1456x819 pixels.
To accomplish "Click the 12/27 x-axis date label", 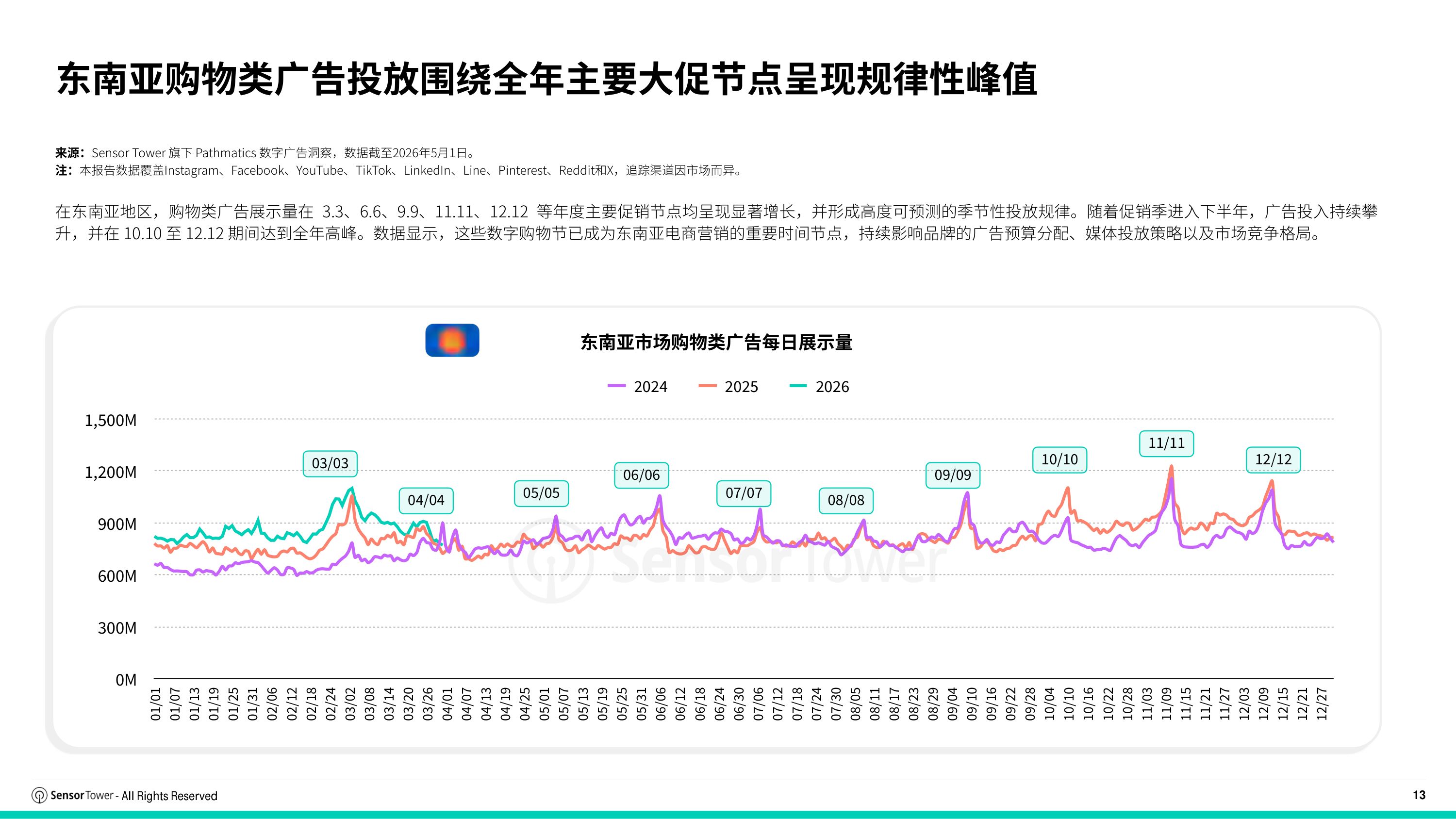I will [1322, 704].
